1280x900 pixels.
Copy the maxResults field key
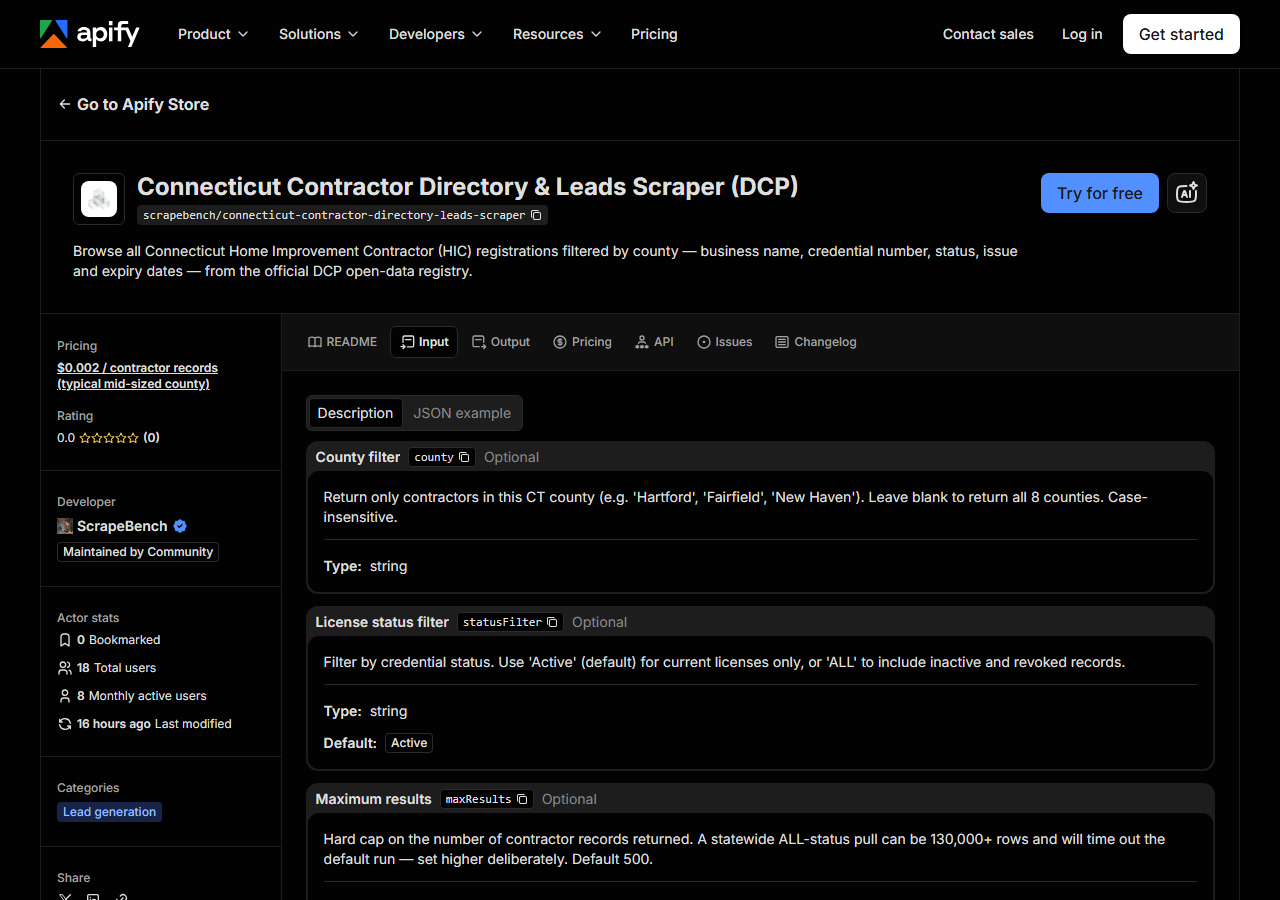coord(522,799)
